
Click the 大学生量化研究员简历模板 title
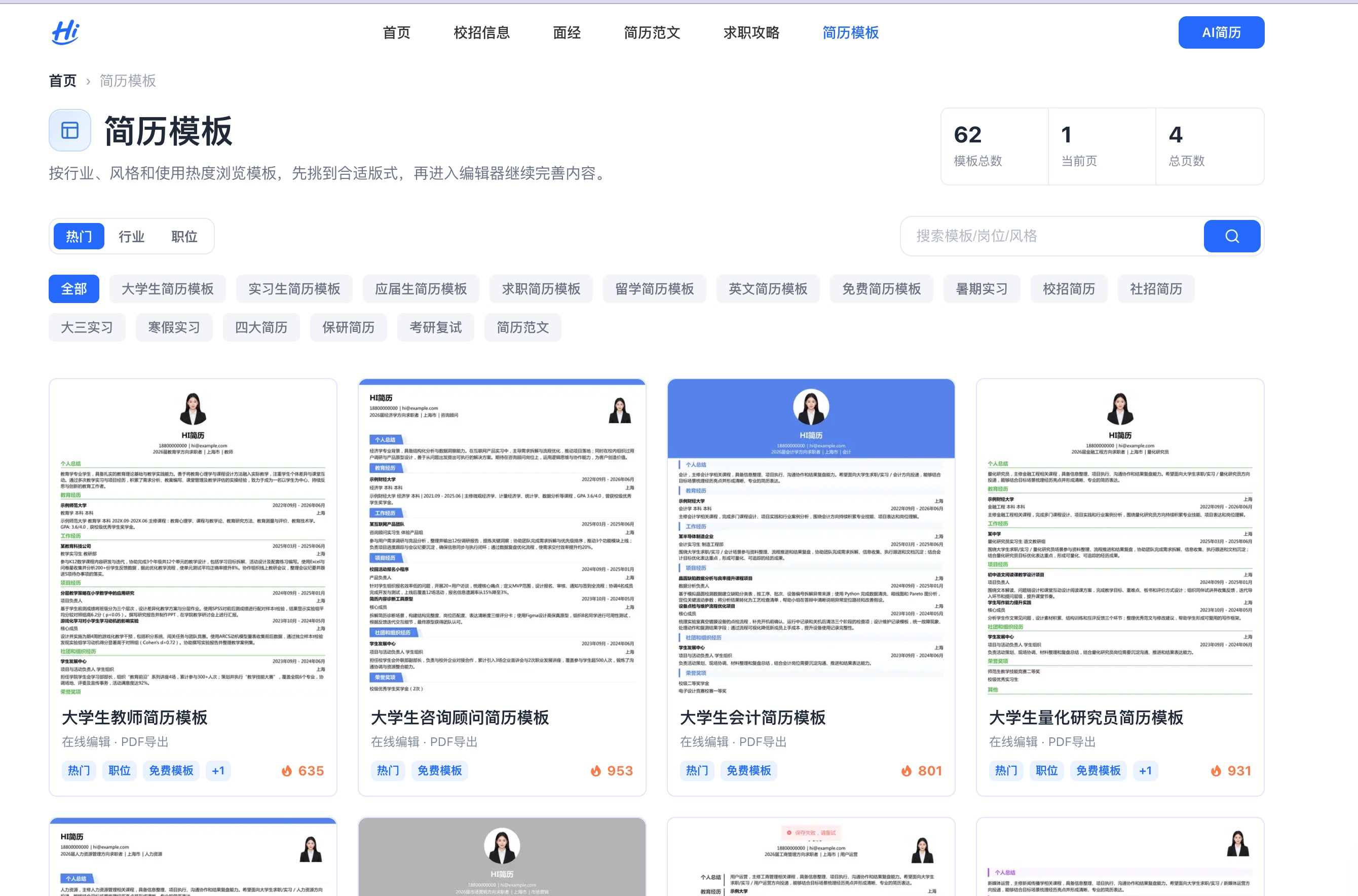click(1086, 717)
